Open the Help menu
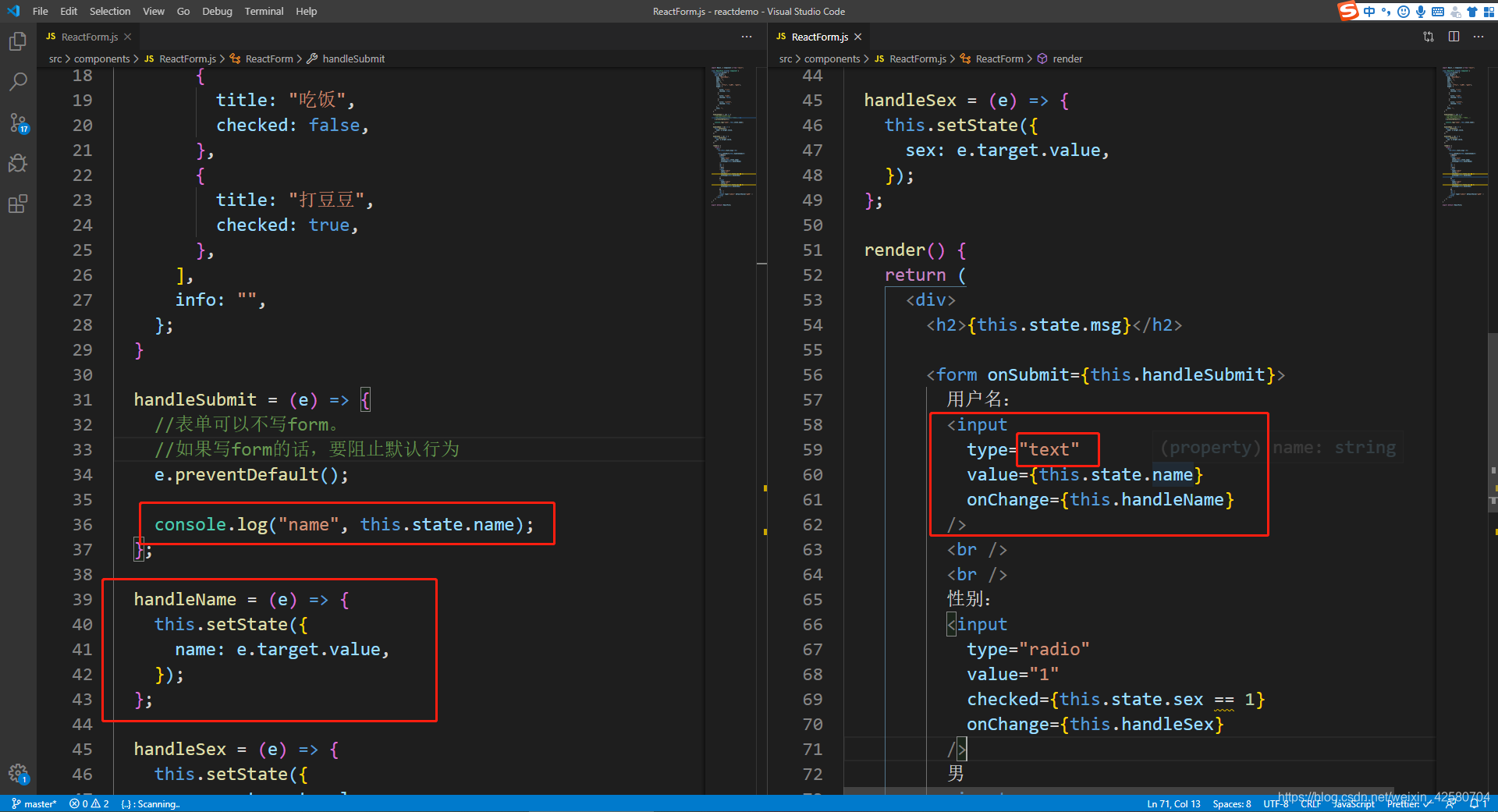1498x812 pixels. pos(307,11)
